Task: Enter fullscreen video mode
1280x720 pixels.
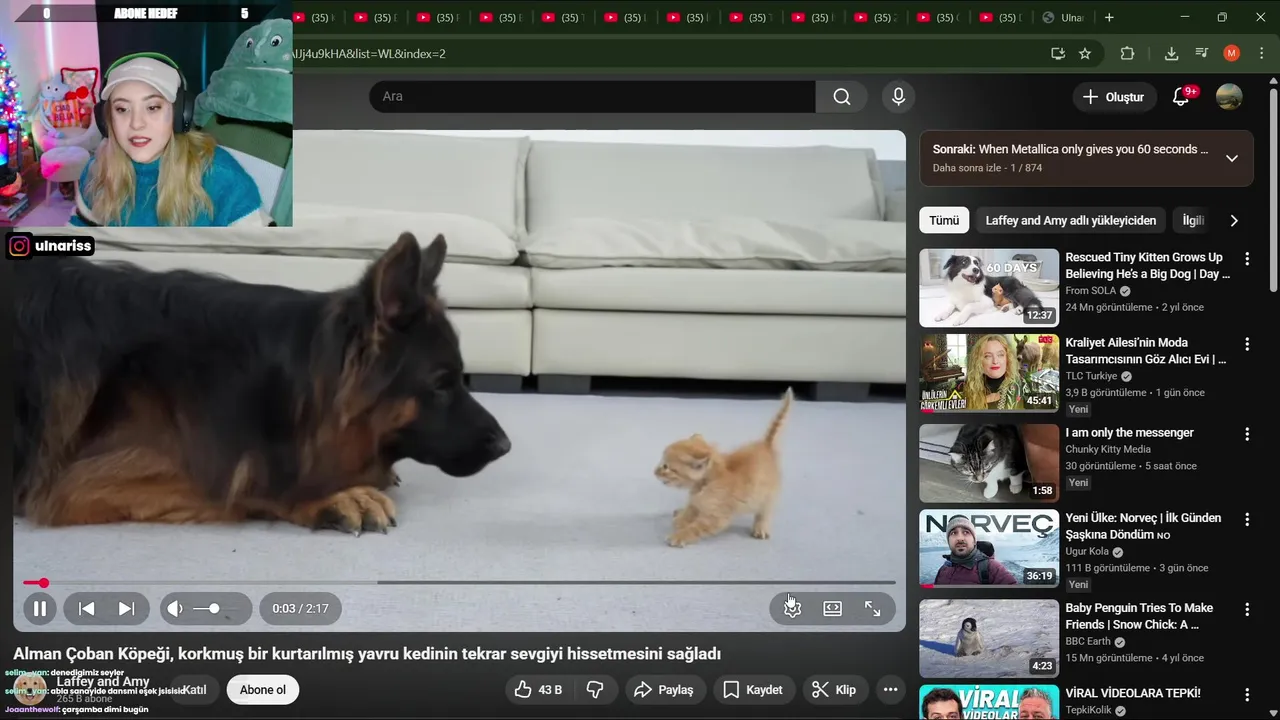Action: pos(872,608)
